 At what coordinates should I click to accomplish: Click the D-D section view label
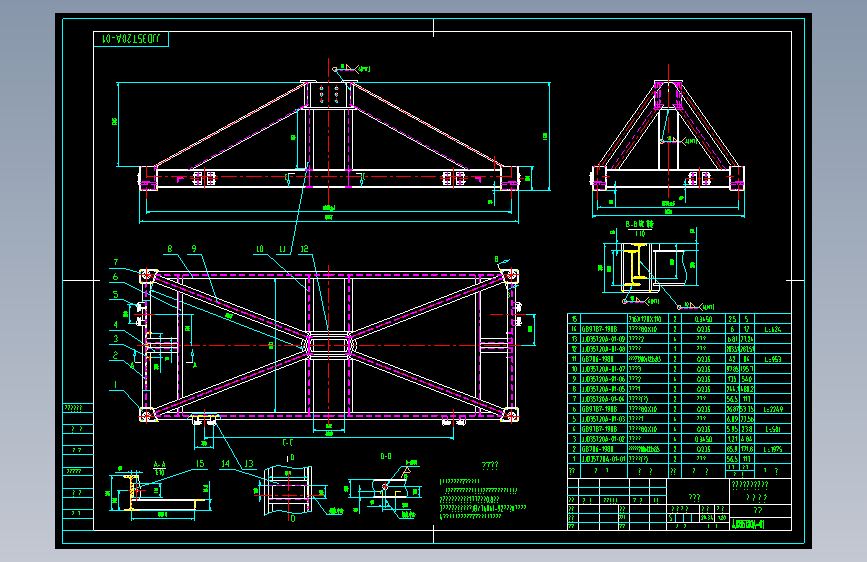386,456
